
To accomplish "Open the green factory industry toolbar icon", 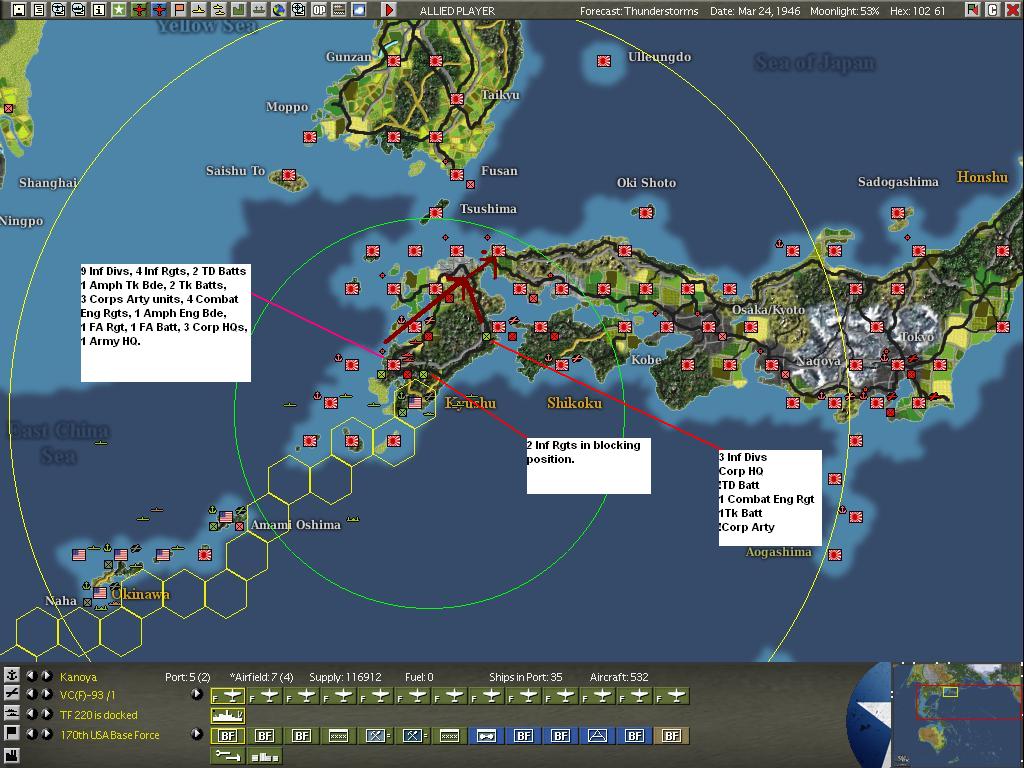I will point(238,10).
